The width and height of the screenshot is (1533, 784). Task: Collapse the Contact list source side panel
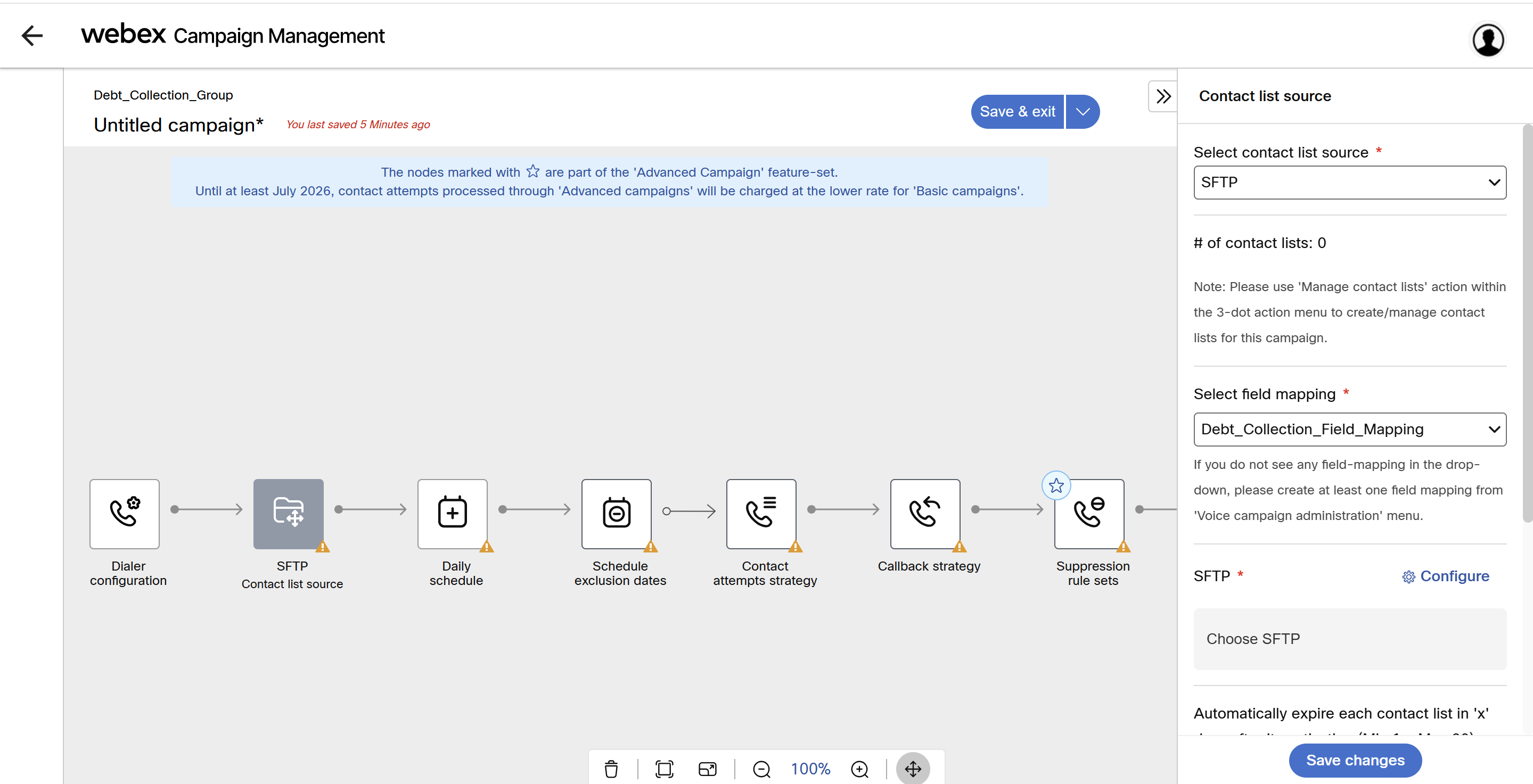[x=1163, y=96]
